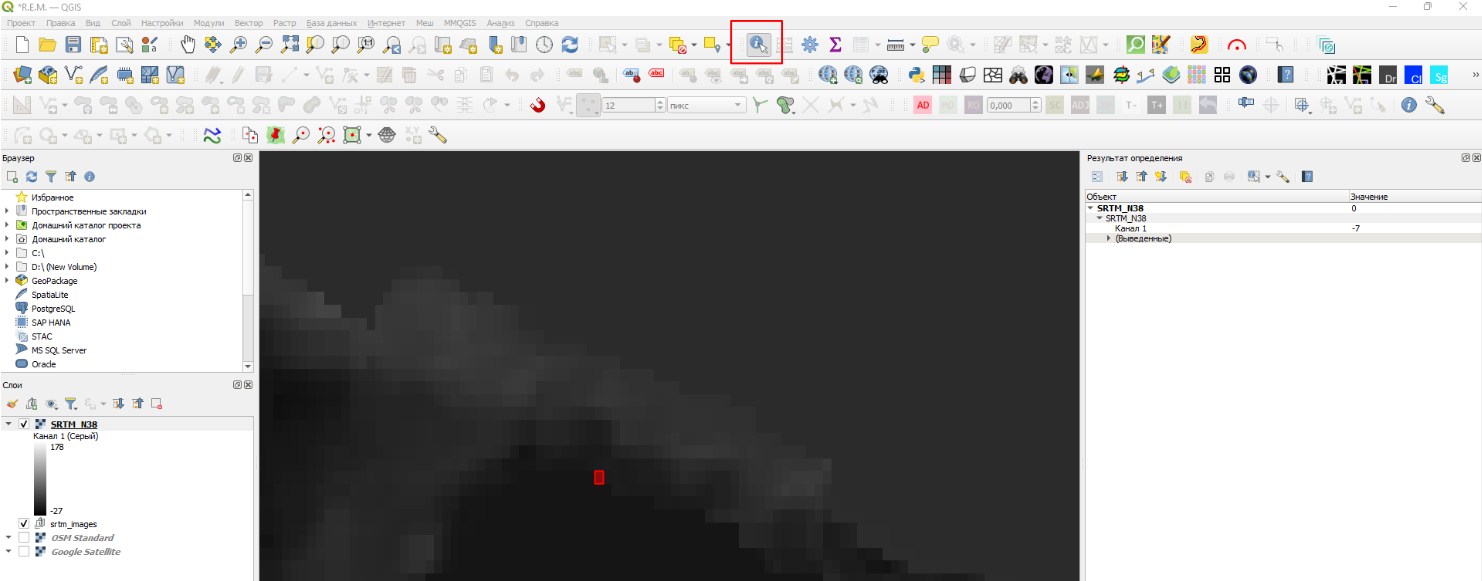Click Zoom to Native Resolution (1:1)
Screen dimensions: 1482x581
click(x=366, y=44)
